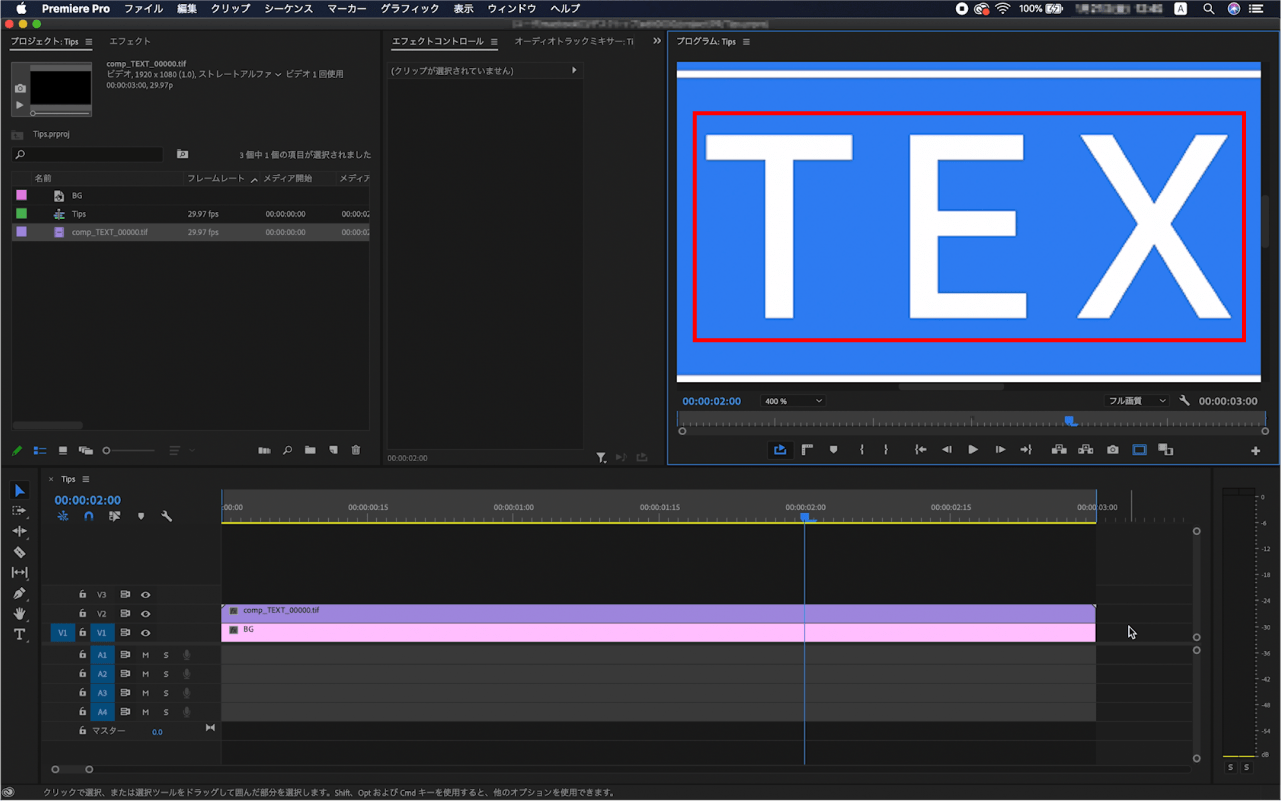Select the Type tool
Image resolution: width=1281 pixels, height=801 pixels.
click(19, 635)
